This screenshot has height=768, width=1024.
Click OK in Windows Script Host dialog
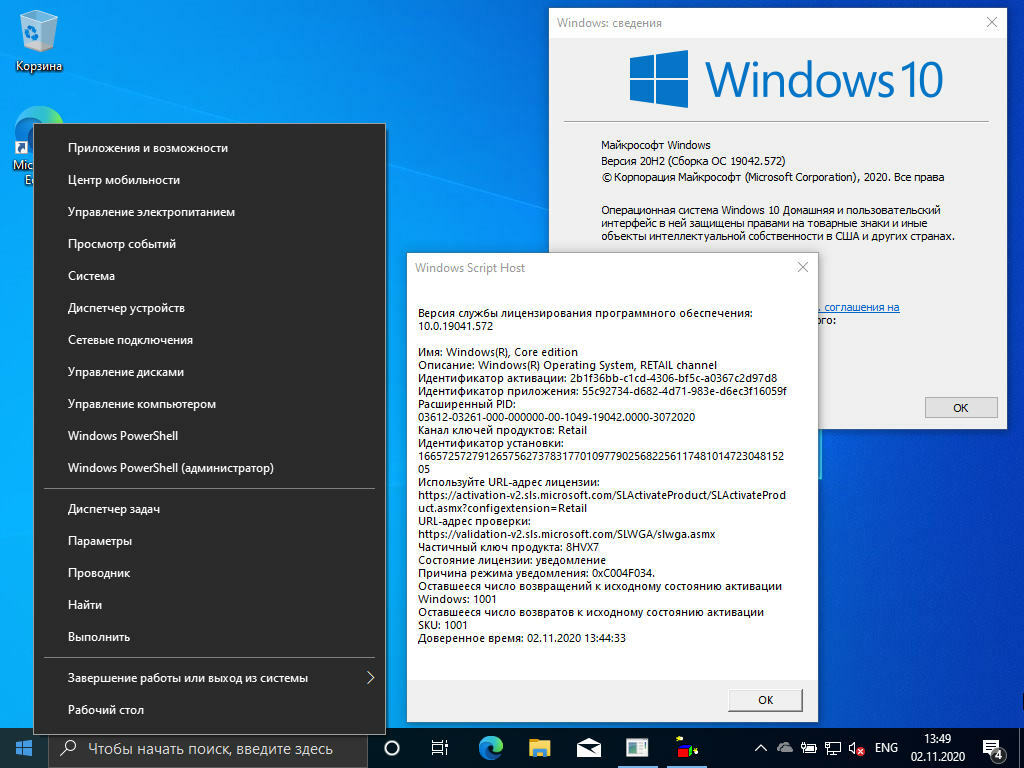[765, 700]
